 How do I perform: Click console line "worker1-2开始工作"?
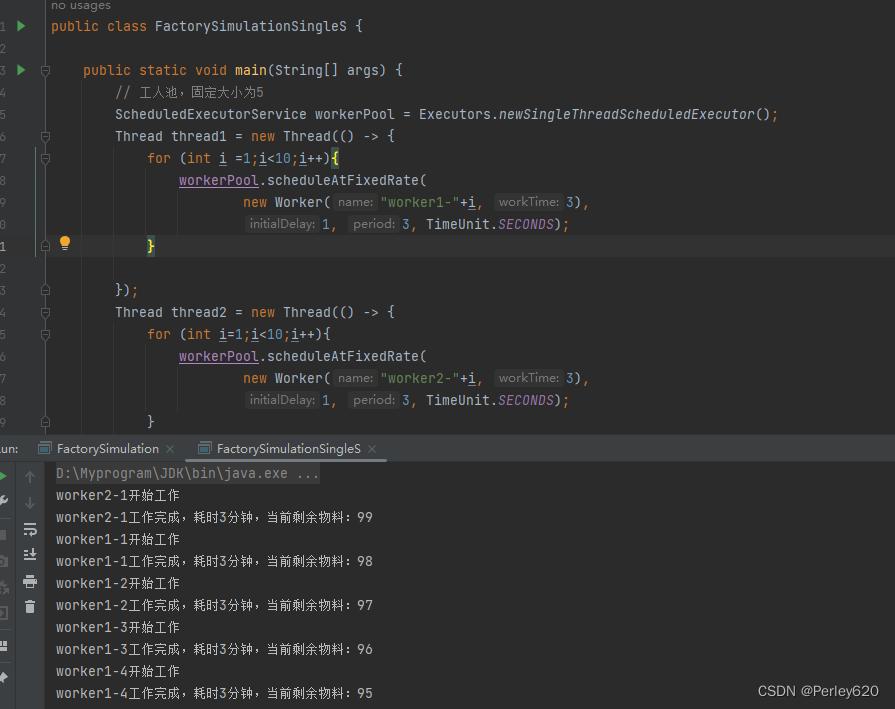(118, 583)
